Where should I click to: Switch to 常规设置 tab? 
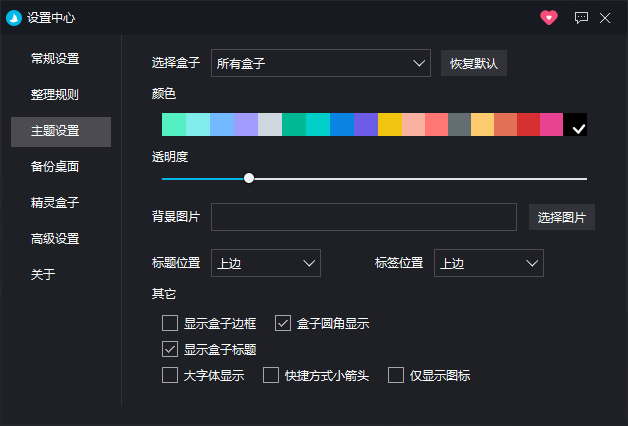(x=55, y=58)
